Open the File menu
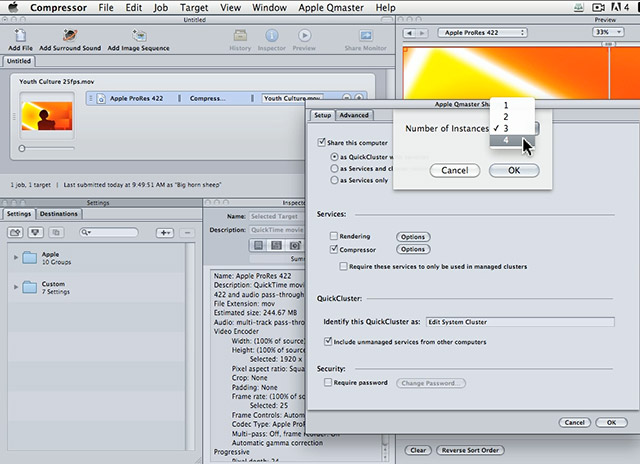Image resolution: width=640 pixels, height=464 pixels. (106, 7)
